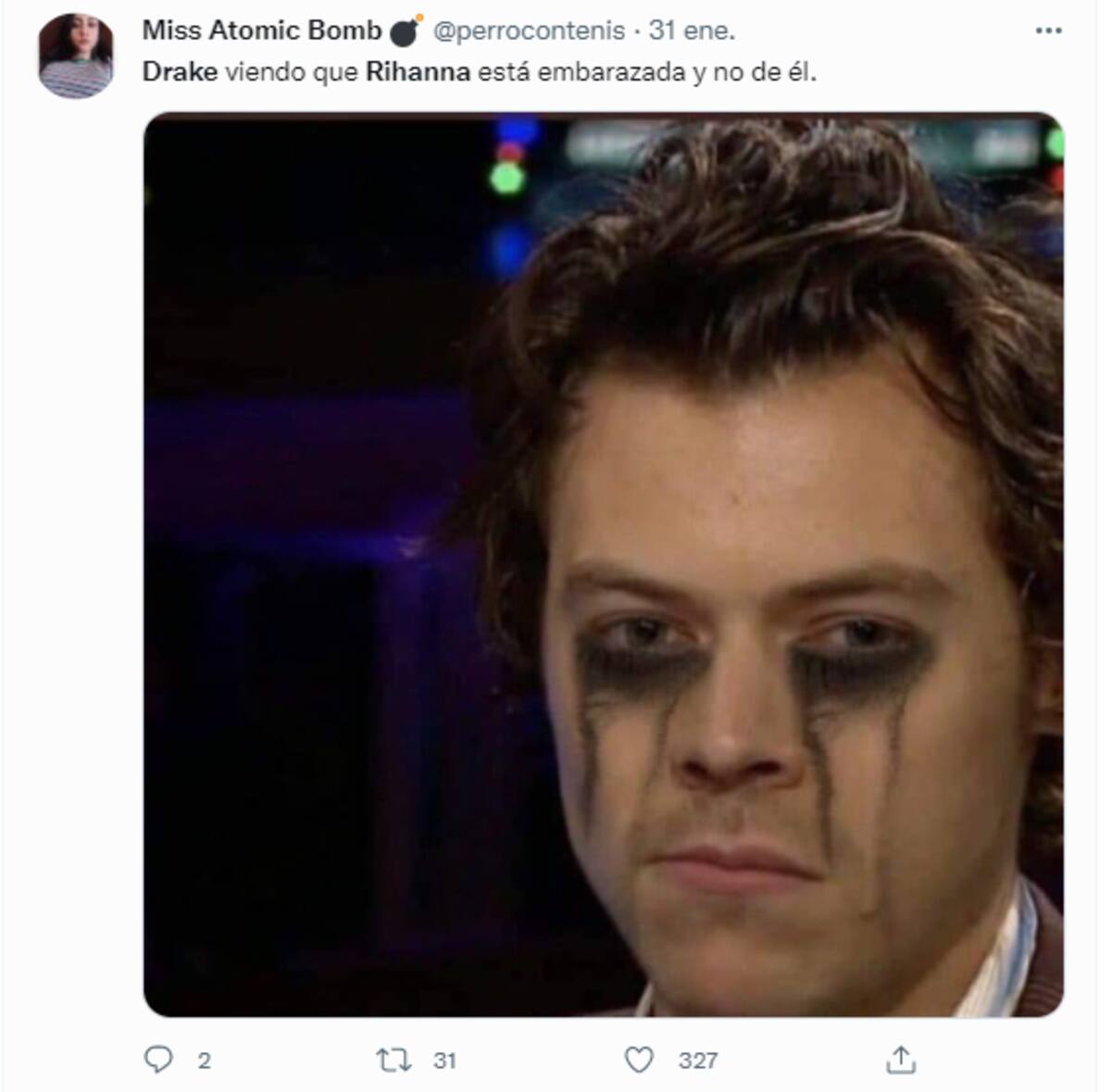The width and height of the screenshot is (1111, 1092).
Task: Click the phrase 'embarazada y no de él'
Action: [x=677, y=72]
